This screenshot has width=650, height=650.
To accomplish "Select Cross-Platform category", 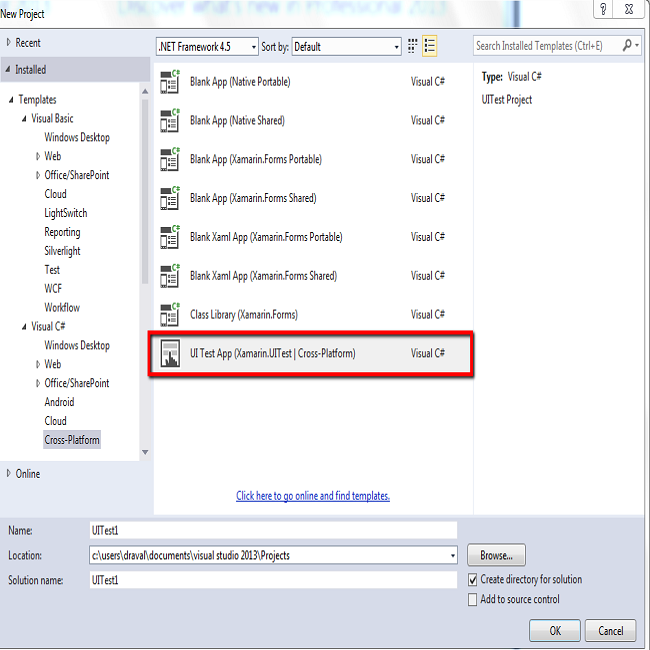I will point(72,440).
